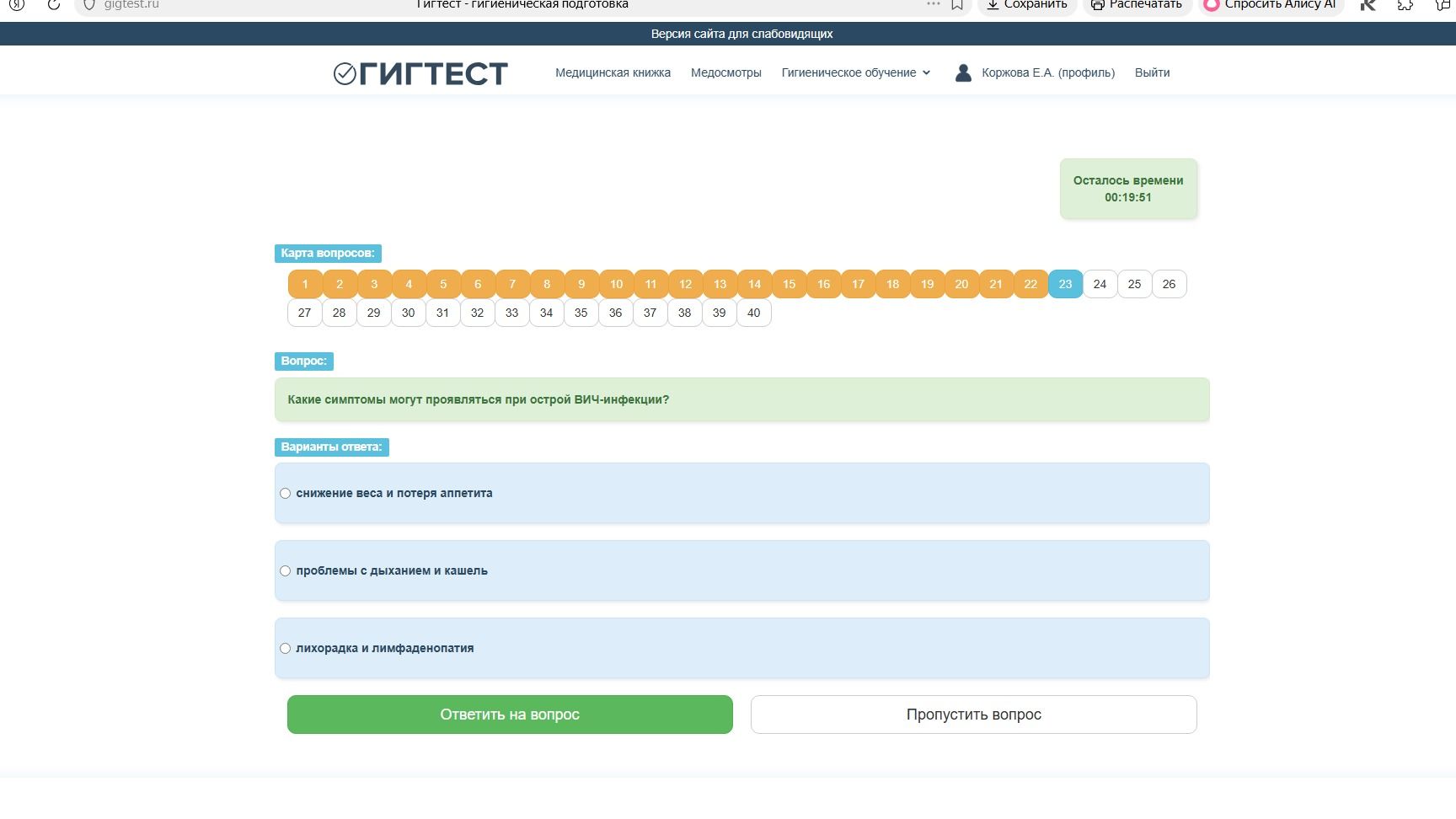
Task: Open Версия сайта для слабовидящих link
Action: (741, 34)
